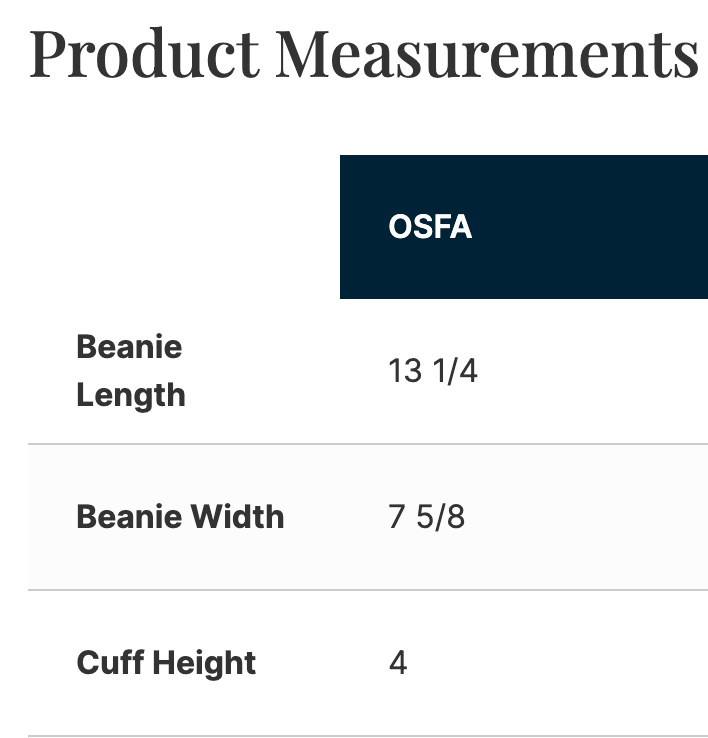Click the word Beanie above Length
The image size is (708, 738).
129,347
